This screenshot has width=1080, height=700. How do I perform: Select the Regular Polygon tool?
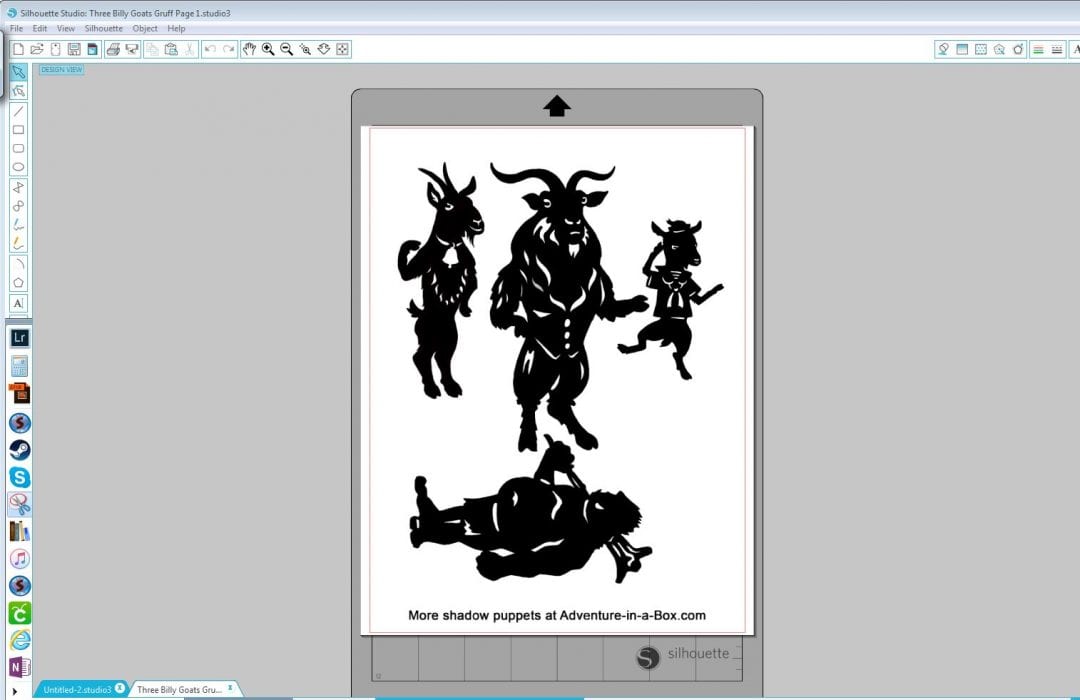(x=19, y=282)
